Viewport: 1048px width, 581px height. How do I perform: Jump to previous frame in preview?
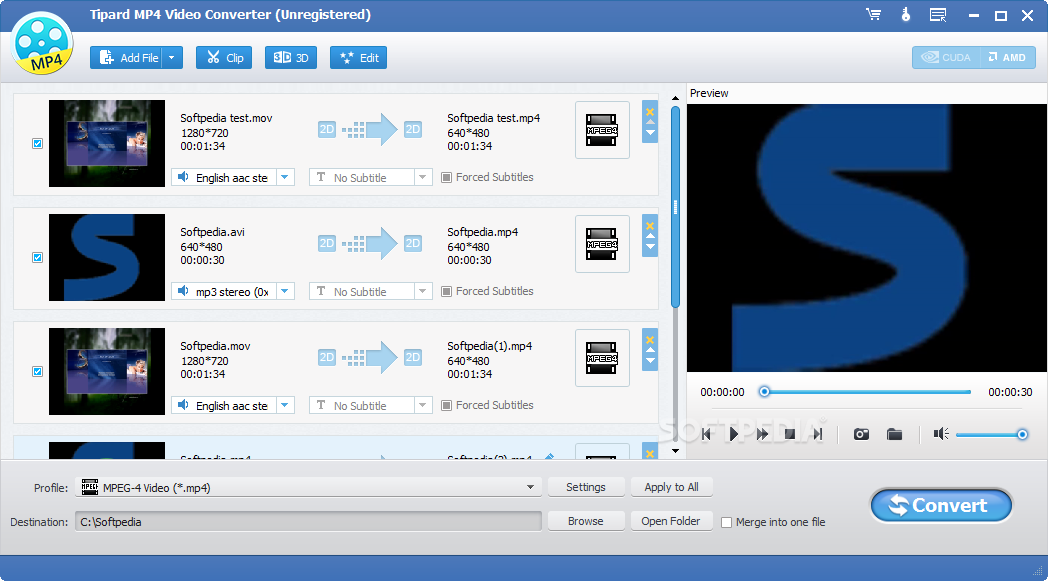(x=706, y=434)
